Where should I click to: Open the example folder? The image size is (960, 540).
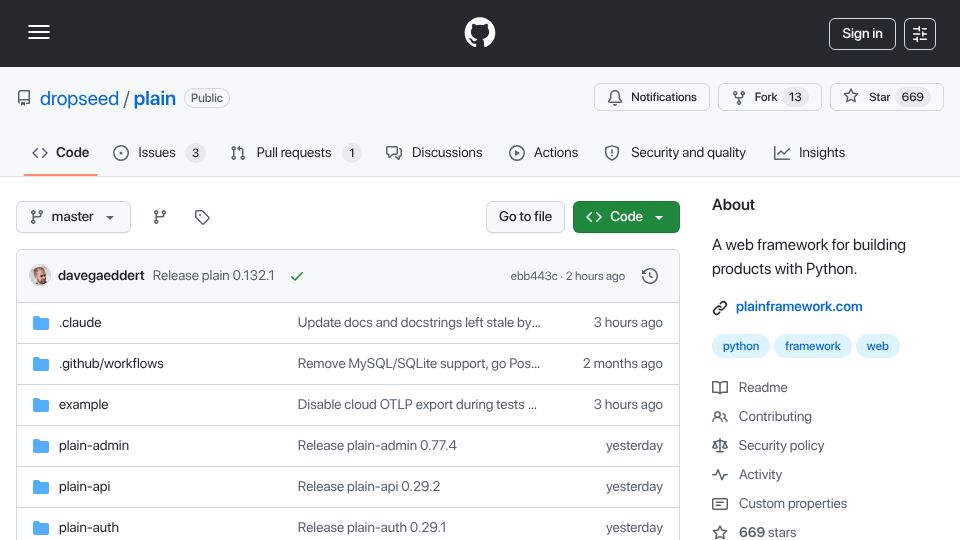coord(83,405)
